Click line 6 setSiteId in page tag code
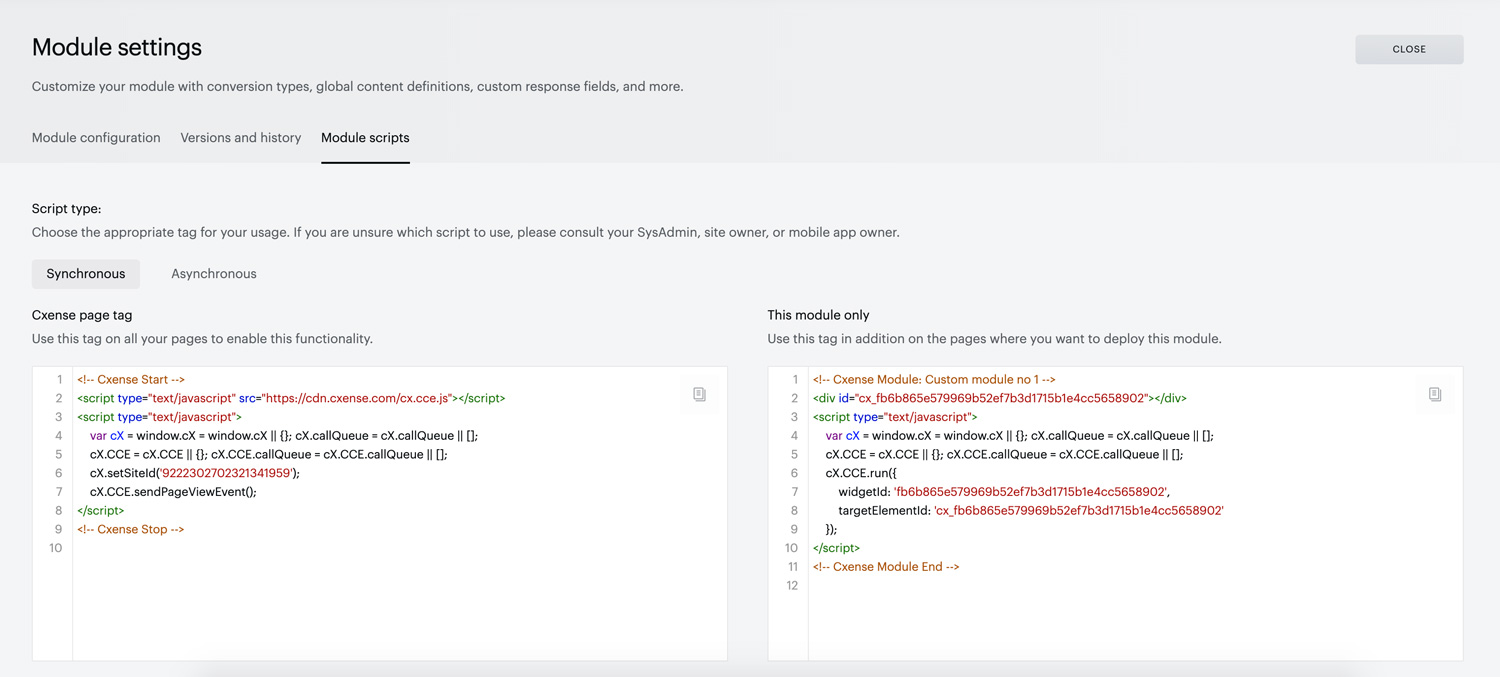The image size is (1500, 677). click(x=195, y=473)
